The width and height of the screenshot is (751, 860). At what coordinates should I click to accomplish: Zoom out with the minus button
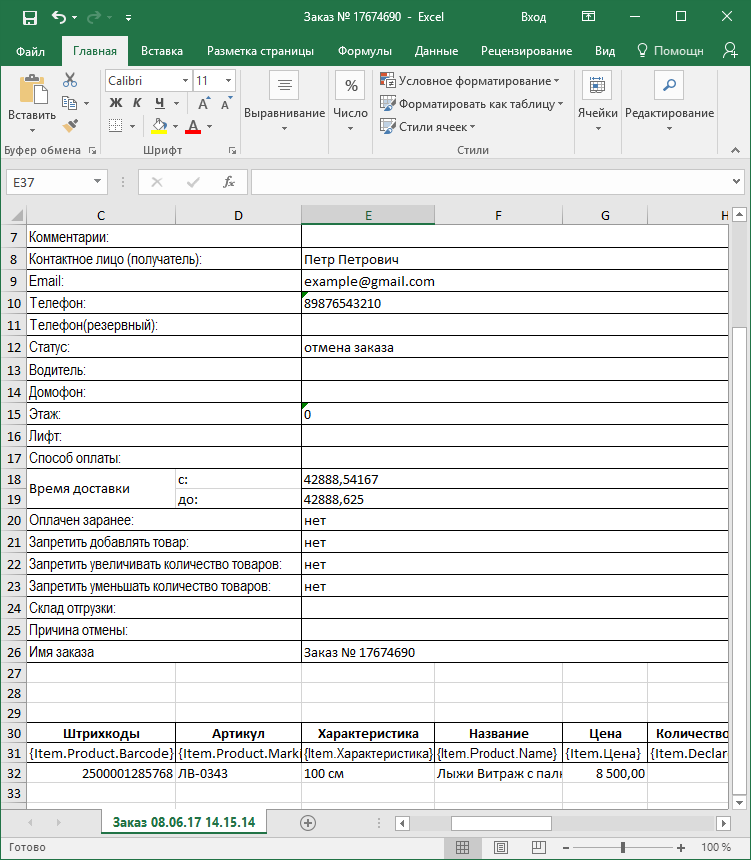[566, 848]
